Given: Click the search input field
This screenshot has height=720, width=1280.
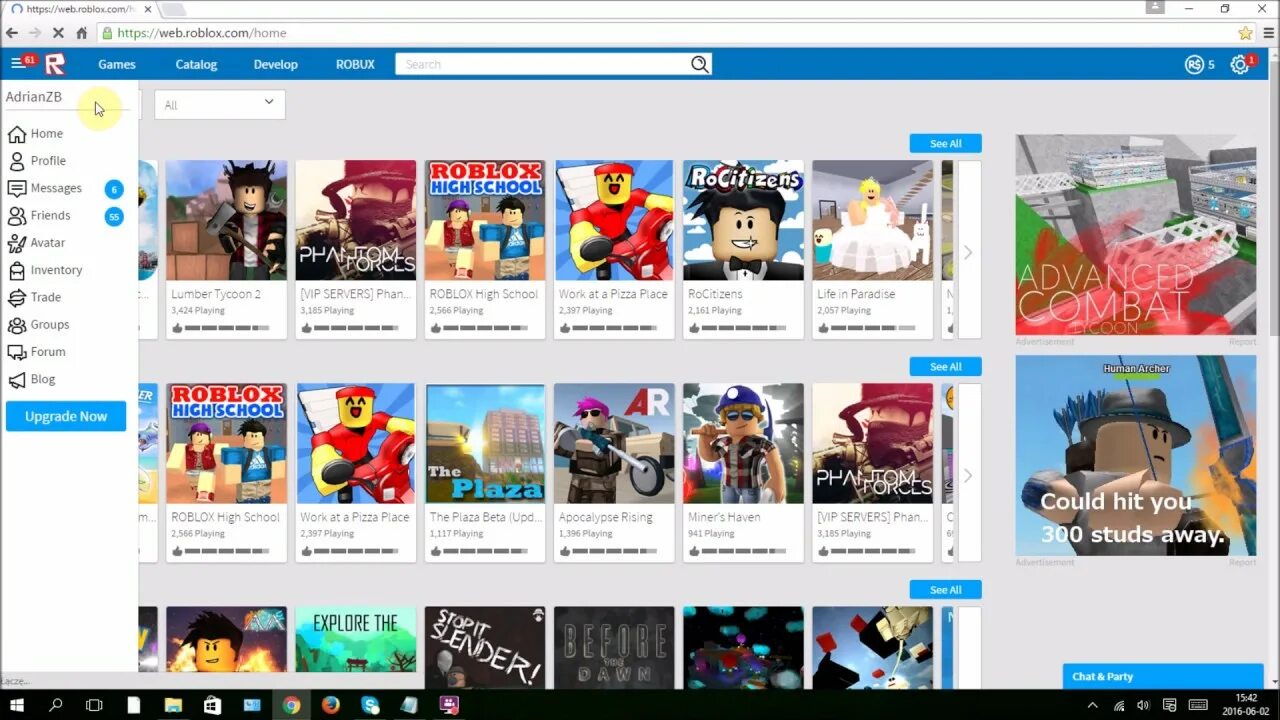Looking at the screenshot, I should [x=542, y=64].
